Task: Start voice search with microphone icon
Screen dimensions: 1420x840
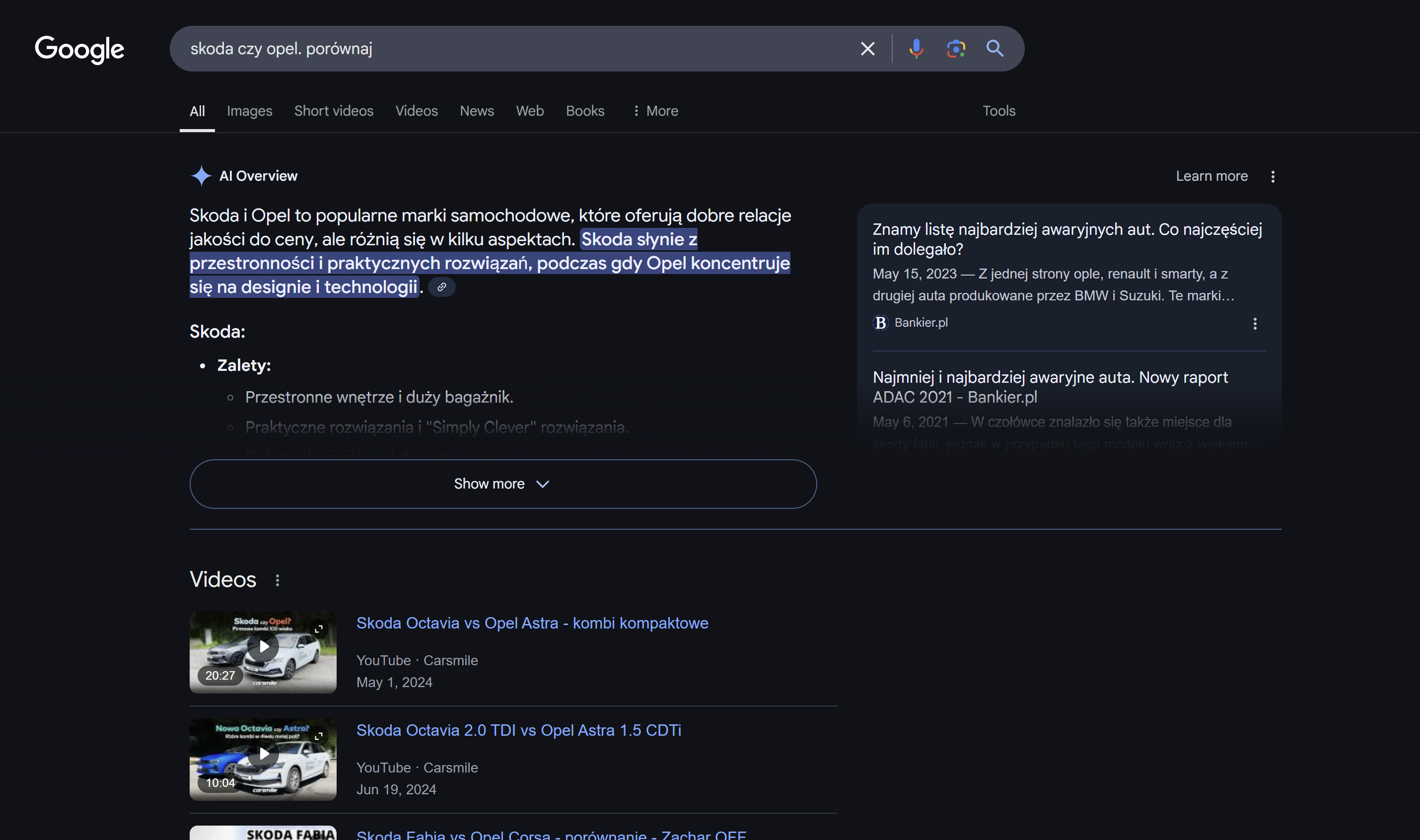Action: pyautogui.click(x=916, y=49)
